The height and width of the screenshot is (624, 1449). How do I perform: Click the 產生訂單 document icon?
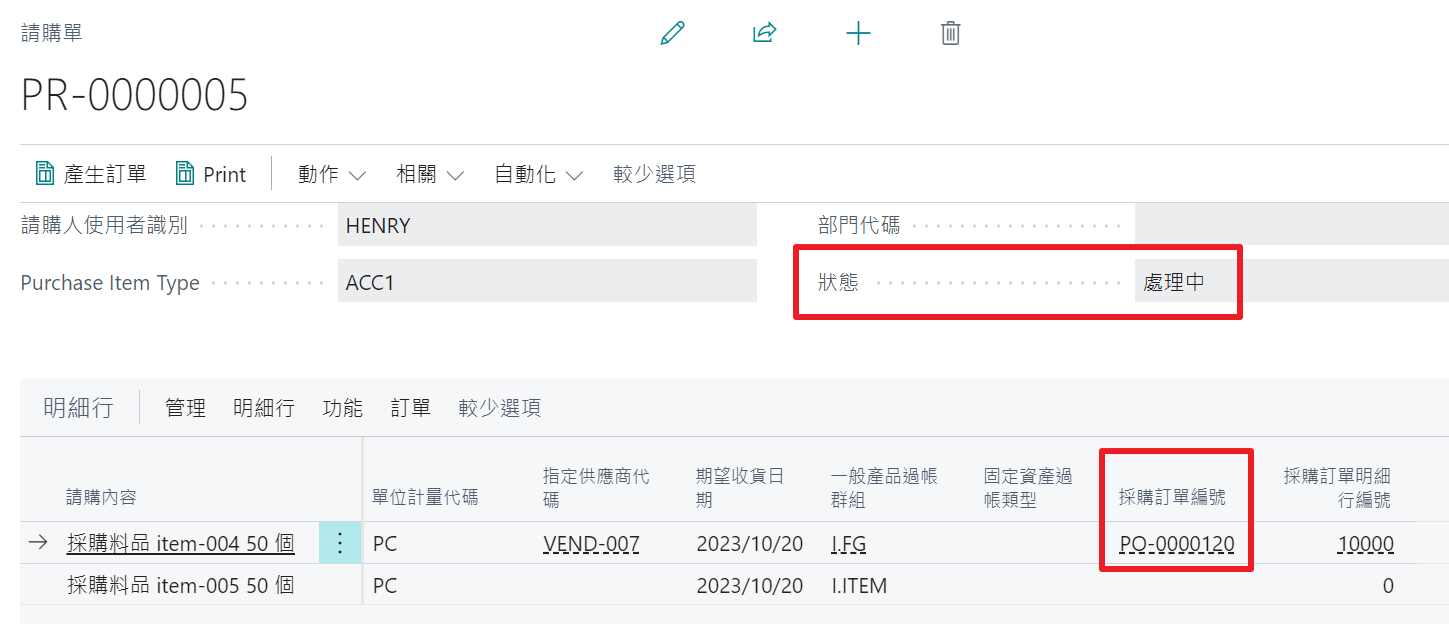click(x=45, y=174)
